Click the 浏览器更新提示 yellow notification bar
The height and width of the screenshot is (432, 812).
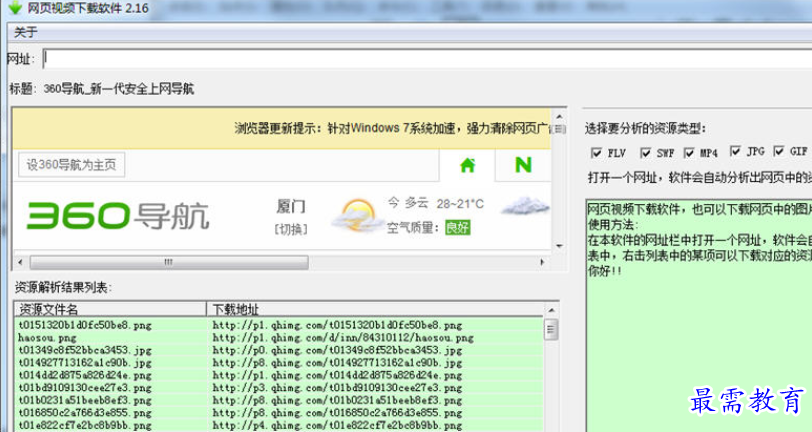pyautogui.click(x=282, y=128)
